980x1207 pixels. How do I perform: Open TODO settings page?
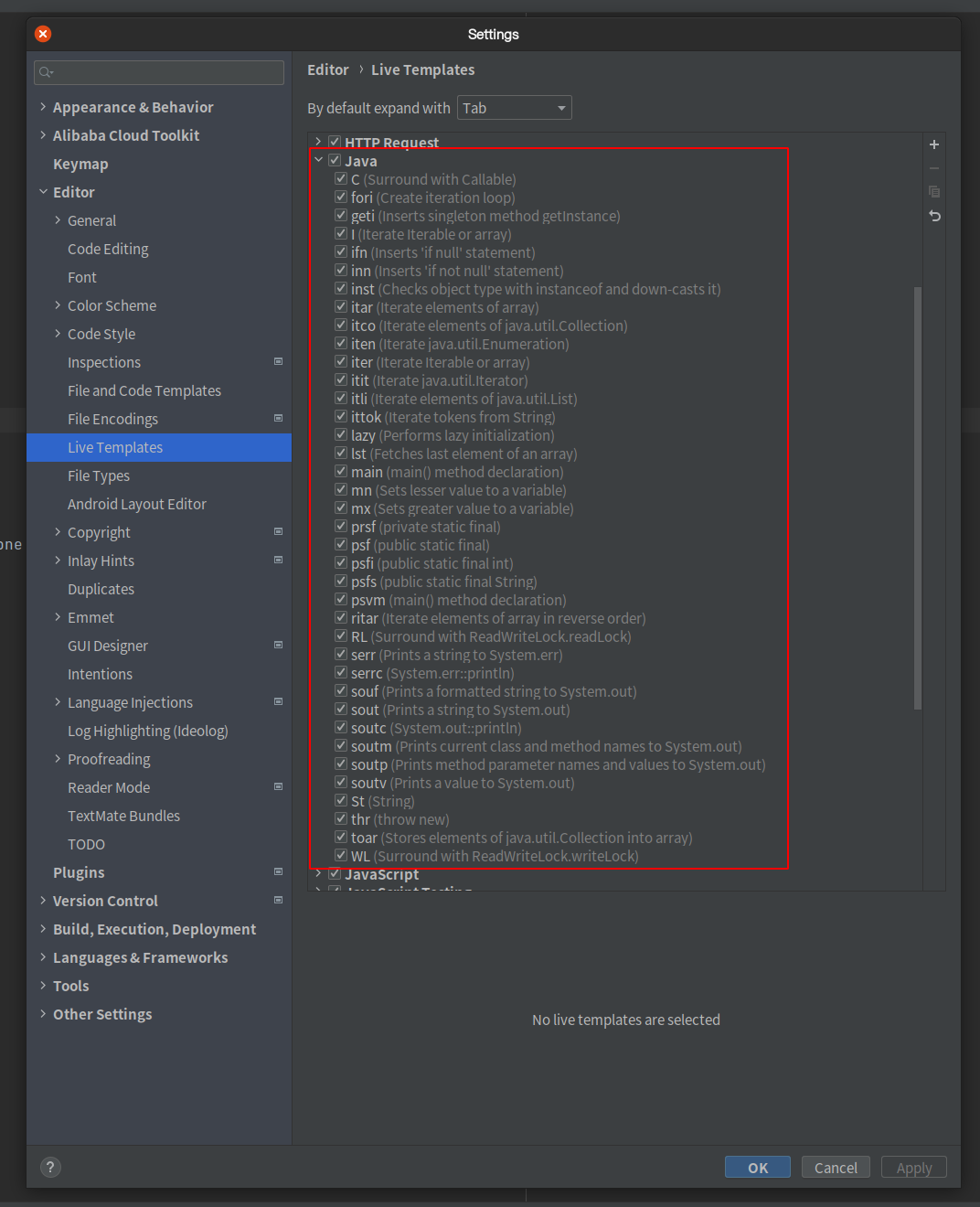[86, 844]
